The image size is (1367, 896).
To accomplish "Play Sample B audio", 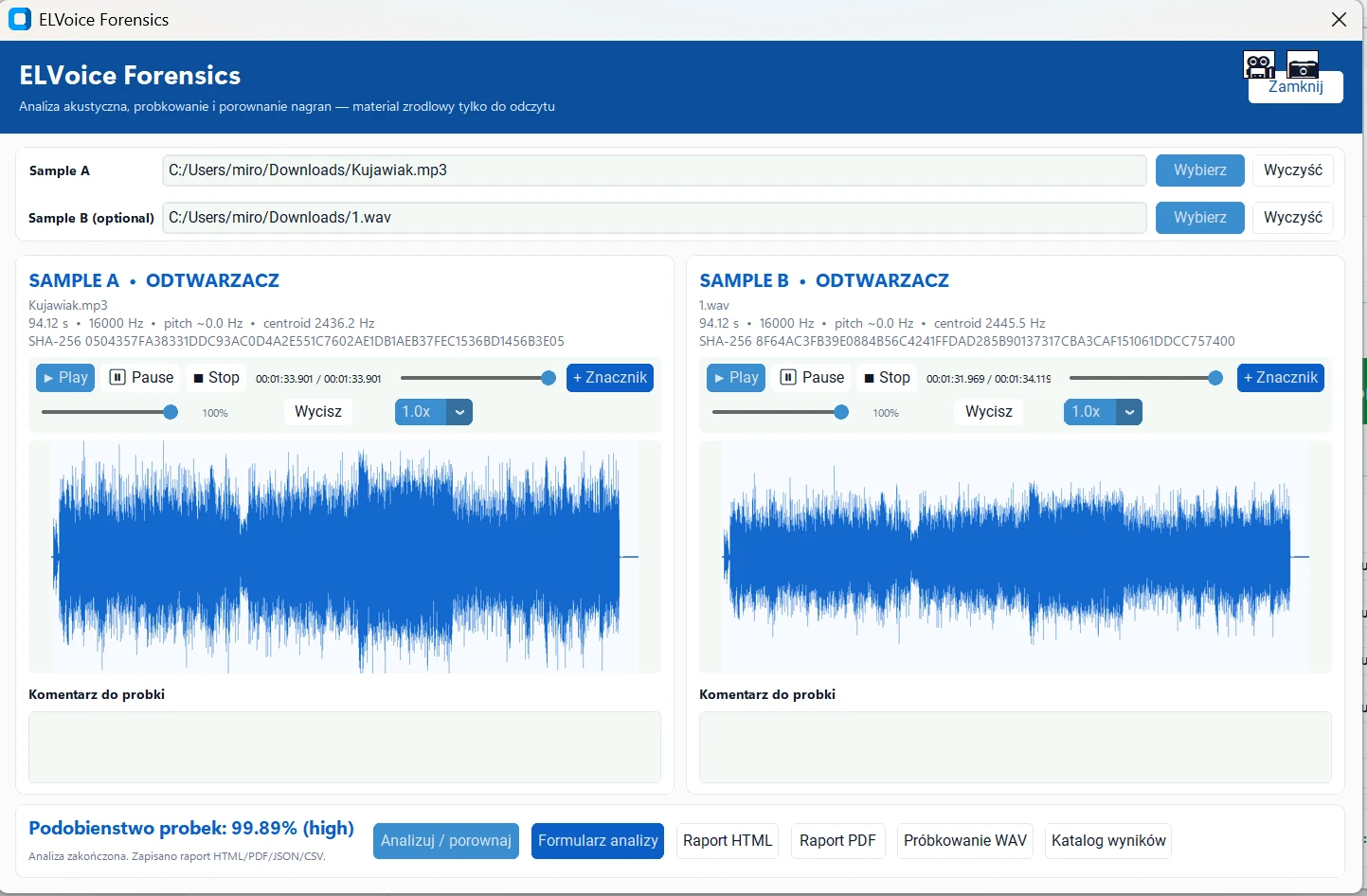I will (x=736, y=378).
